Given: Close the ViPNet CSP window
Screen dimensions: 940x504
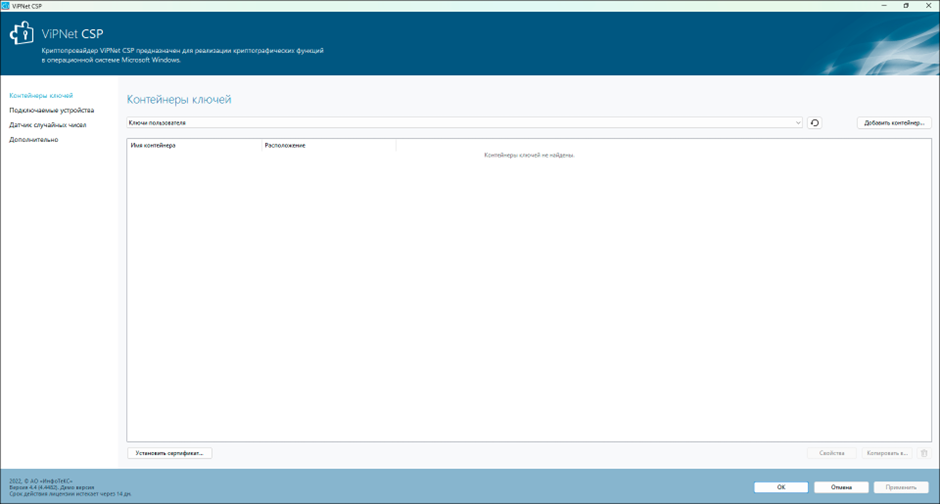Looking at the screenshot, I should coord(929,5).
